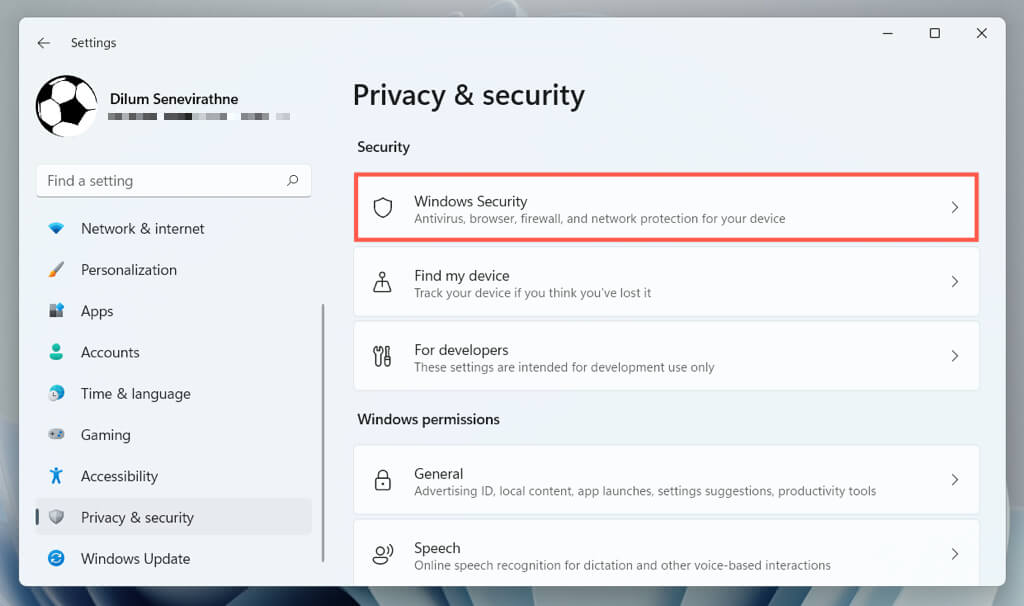Click the Apps sidebar icon
This screenshot has height=606, width=1024.
click(x=57, y=311)
